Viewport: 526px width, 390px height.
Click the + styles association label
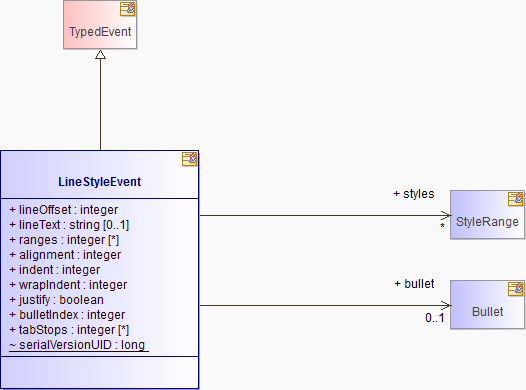point(414,194)
